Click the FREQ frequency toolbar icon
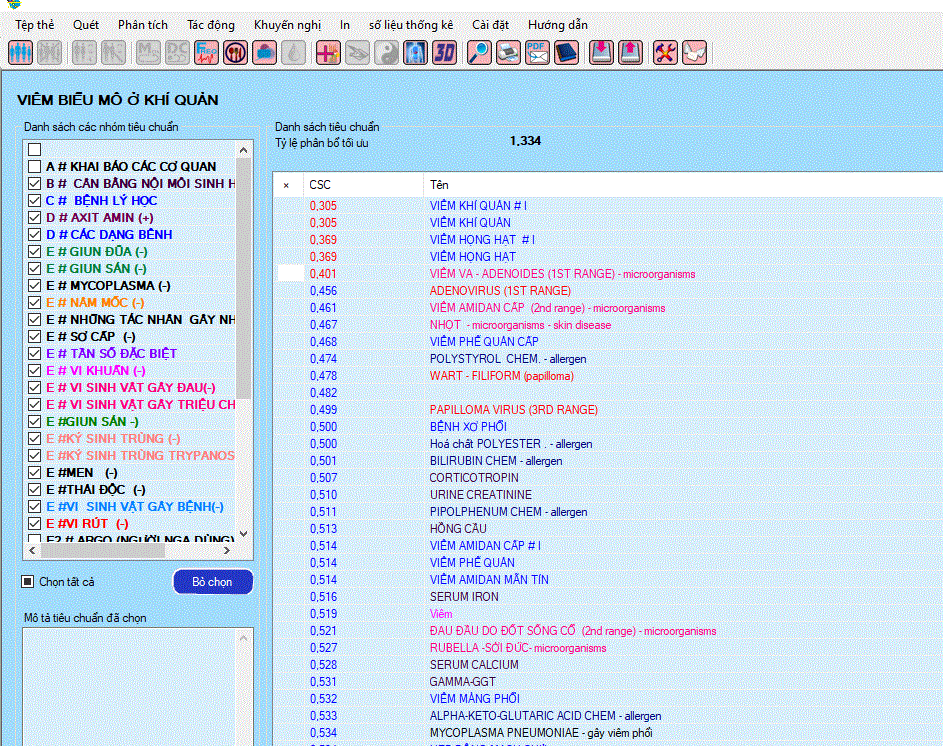Screen dimensions: 943x746 pyautogui.click(x=207, y=52)
